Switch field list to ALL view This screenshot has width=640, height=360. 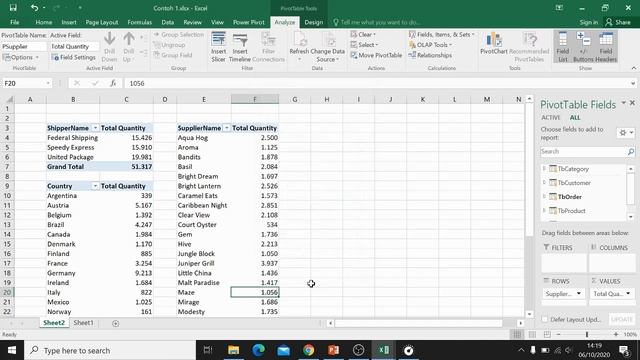click(x=575, y=118)
